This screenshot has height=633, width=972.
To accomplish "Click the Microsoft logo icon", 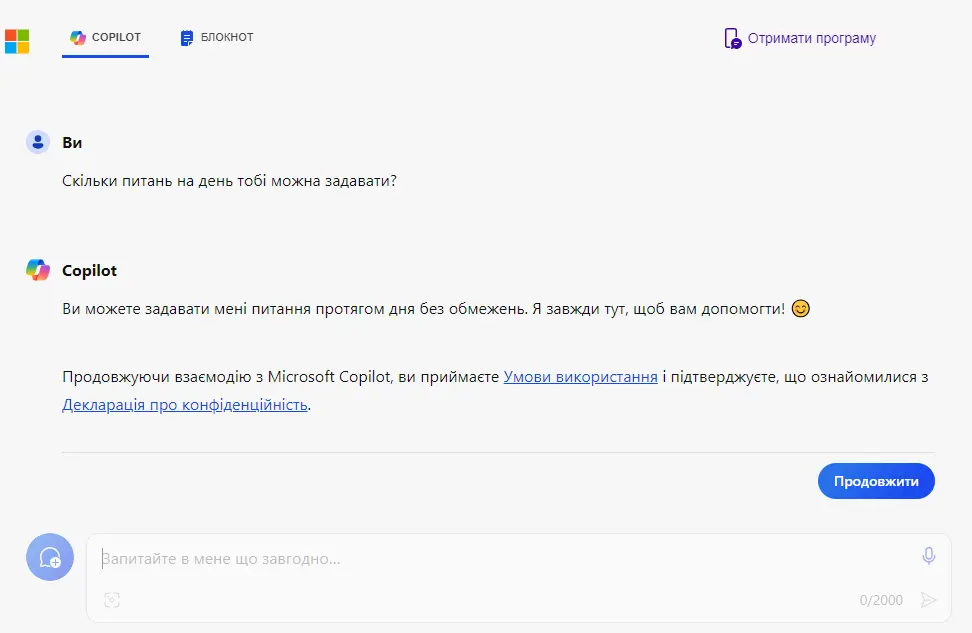I will tap(17, 42).
